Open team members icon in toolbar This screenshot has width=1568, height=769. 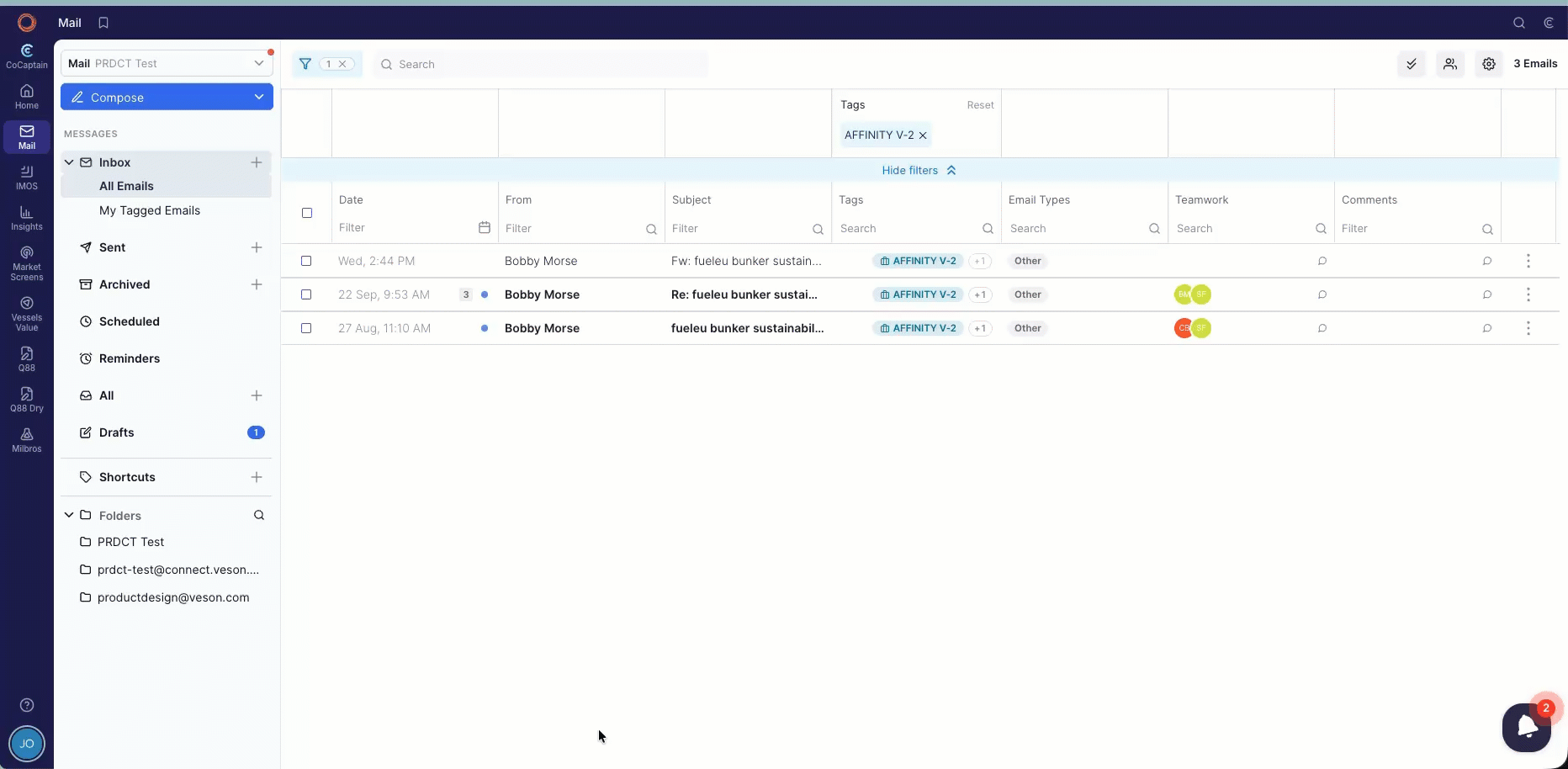click(x=1450, y=64)
